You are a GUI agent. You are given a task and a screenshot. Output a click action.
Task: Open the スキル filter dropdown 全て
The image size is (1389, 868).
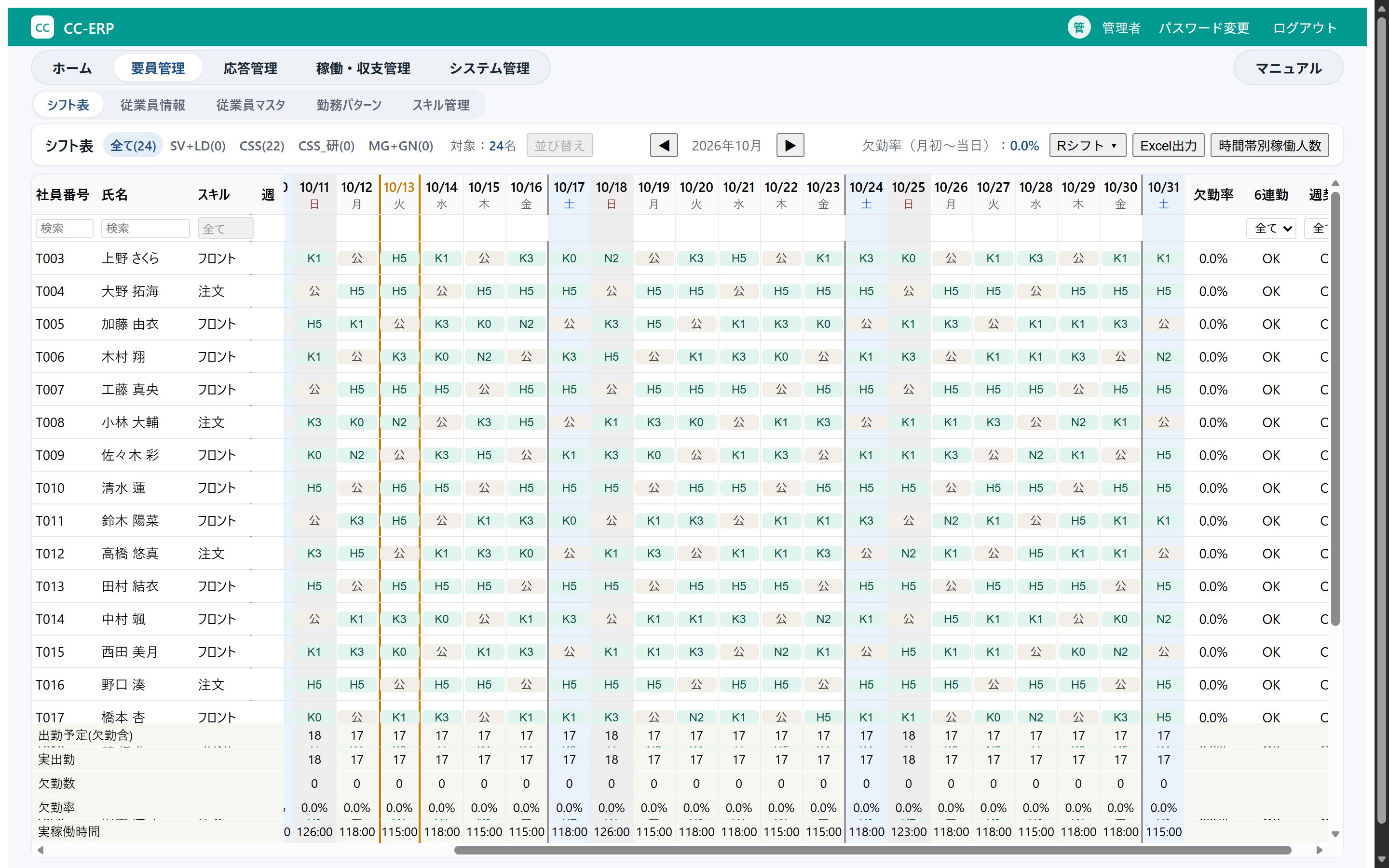(x=225, y=229)
